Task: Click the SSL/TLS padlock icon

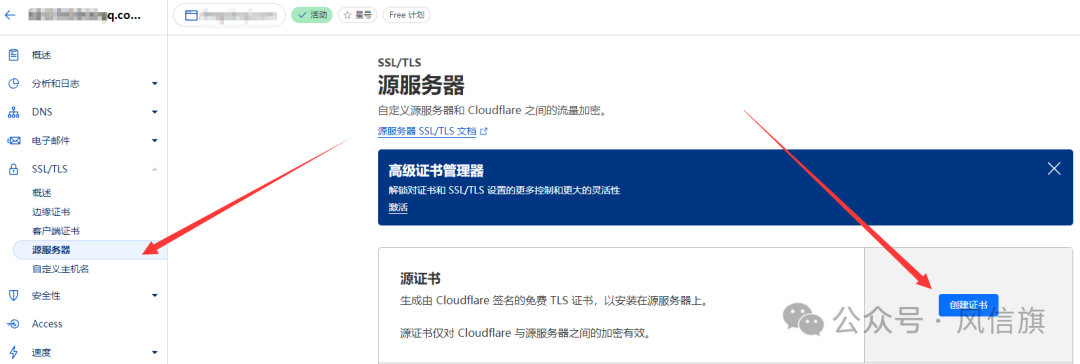Action: (13, 169)
